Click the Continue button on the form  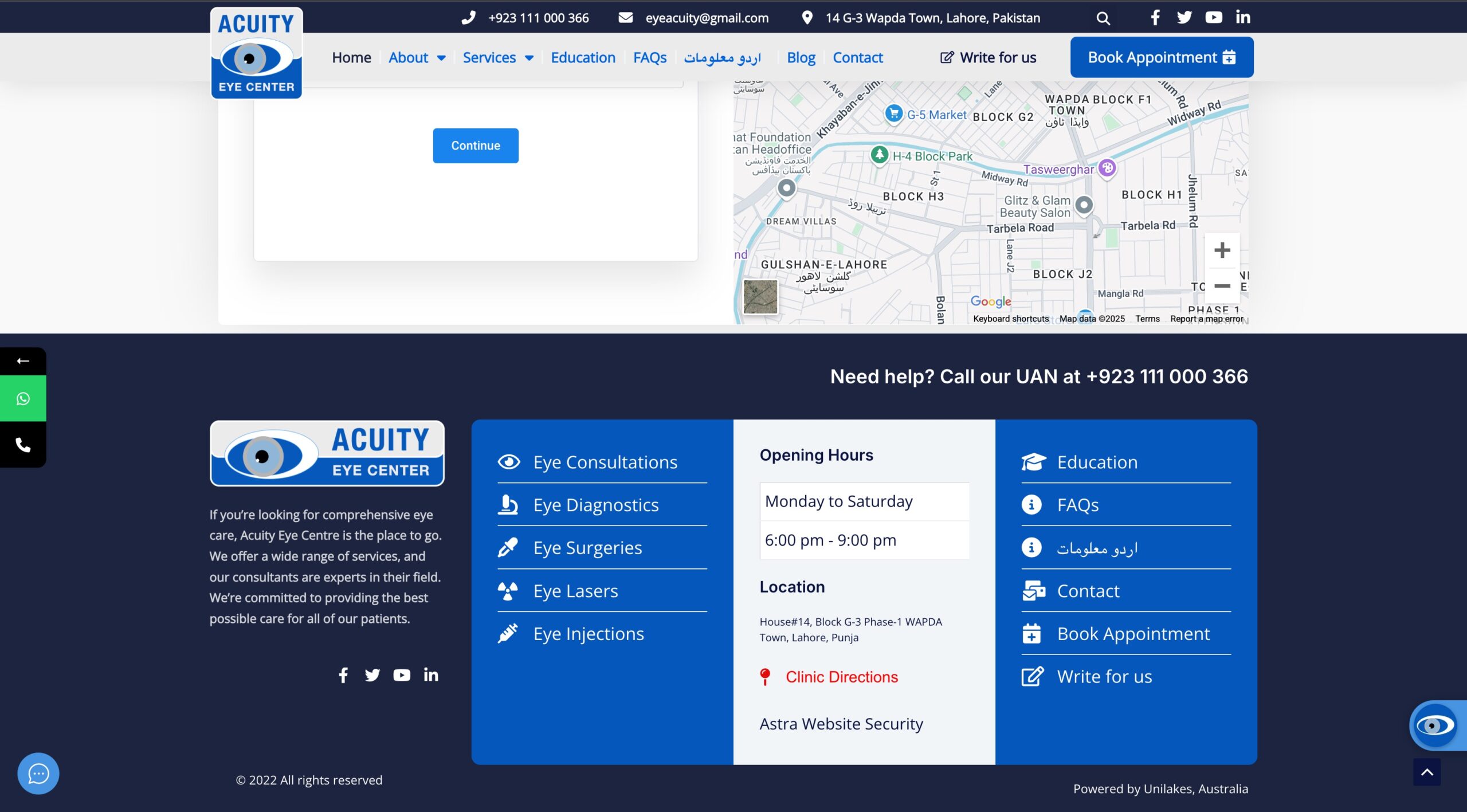pos(475,145)
